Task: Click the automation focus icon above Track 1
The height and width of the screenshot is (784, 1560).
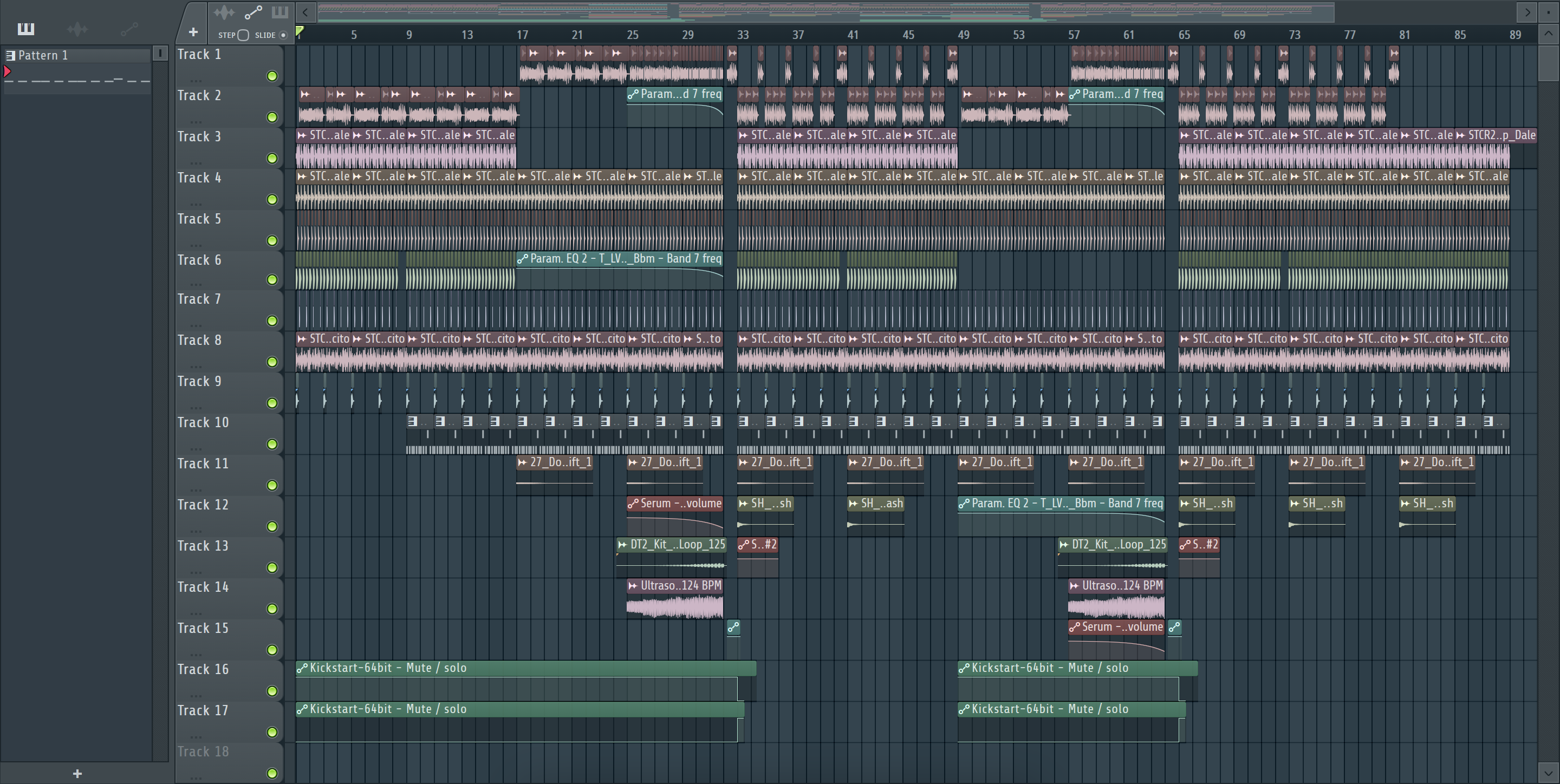Action: pyautogui.click(x=253, y=12)
